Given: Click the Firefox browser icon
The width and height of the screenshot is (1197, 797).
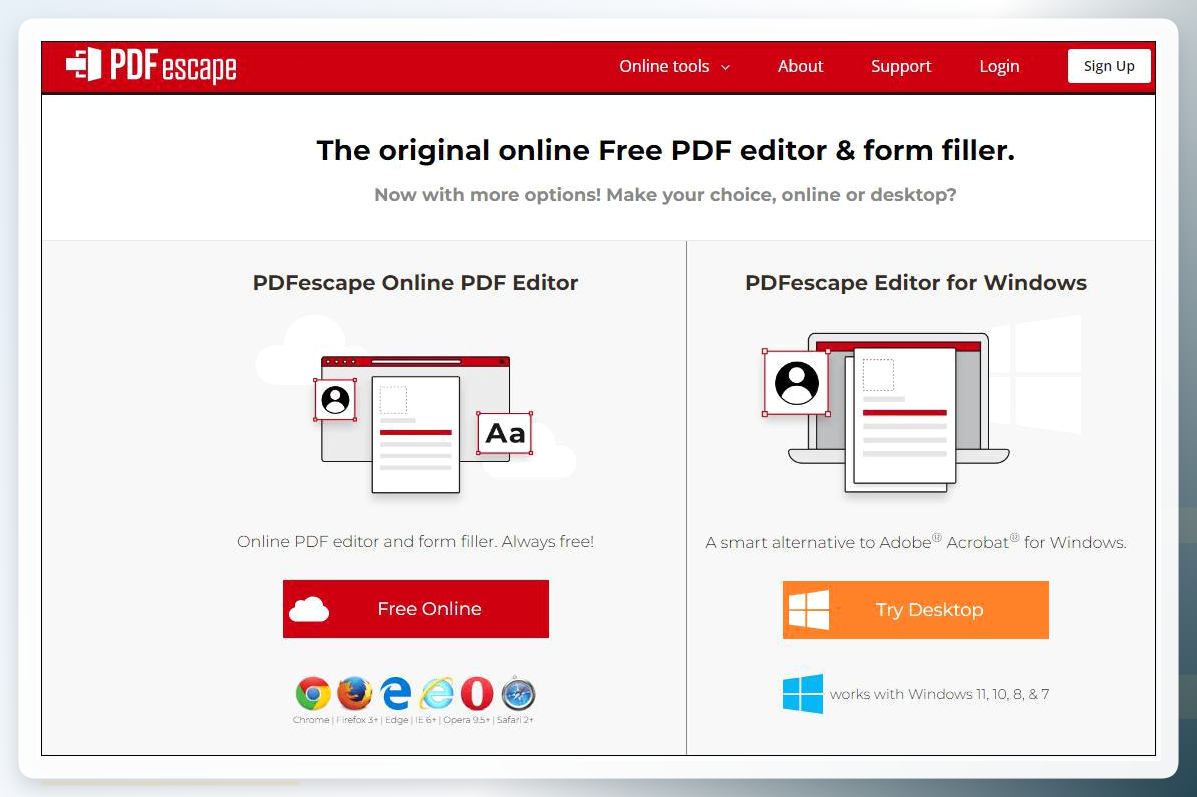Looking at the screenshot, I should [354, 692].
